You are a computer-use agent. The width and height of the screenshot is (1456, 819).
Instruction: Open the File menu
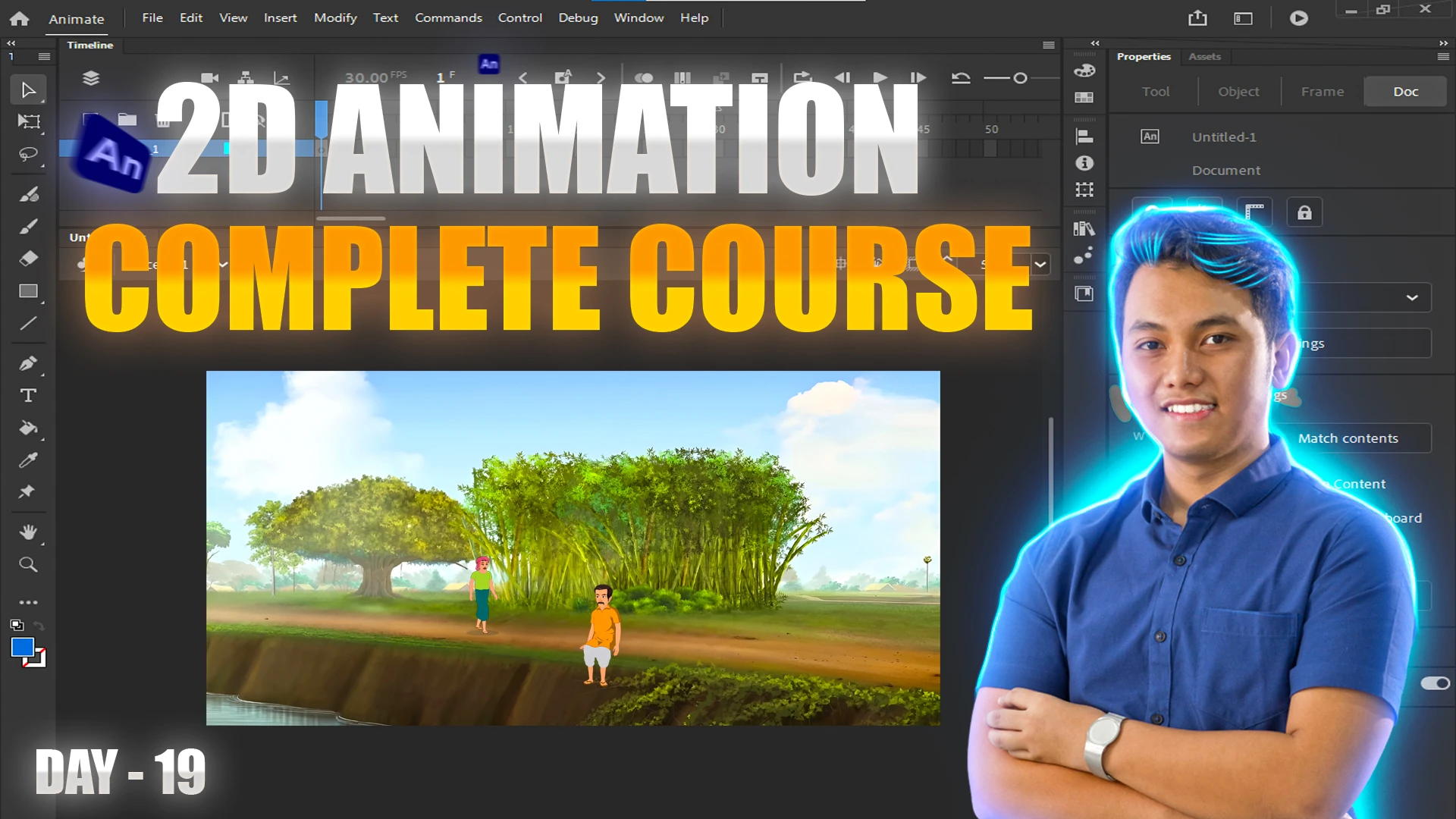152,17
